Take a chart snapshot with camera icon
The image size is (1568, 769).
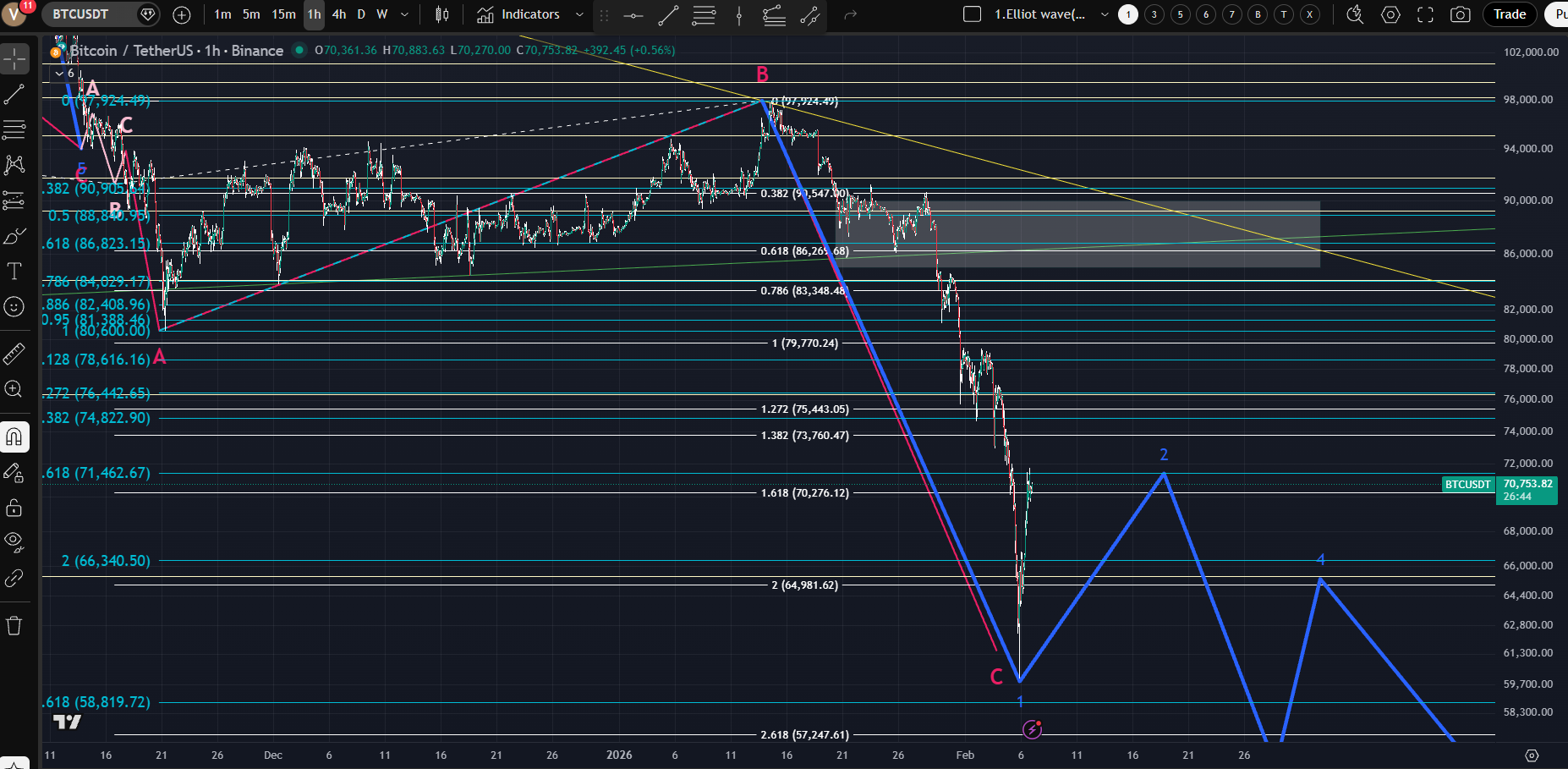pos(1460,14)
